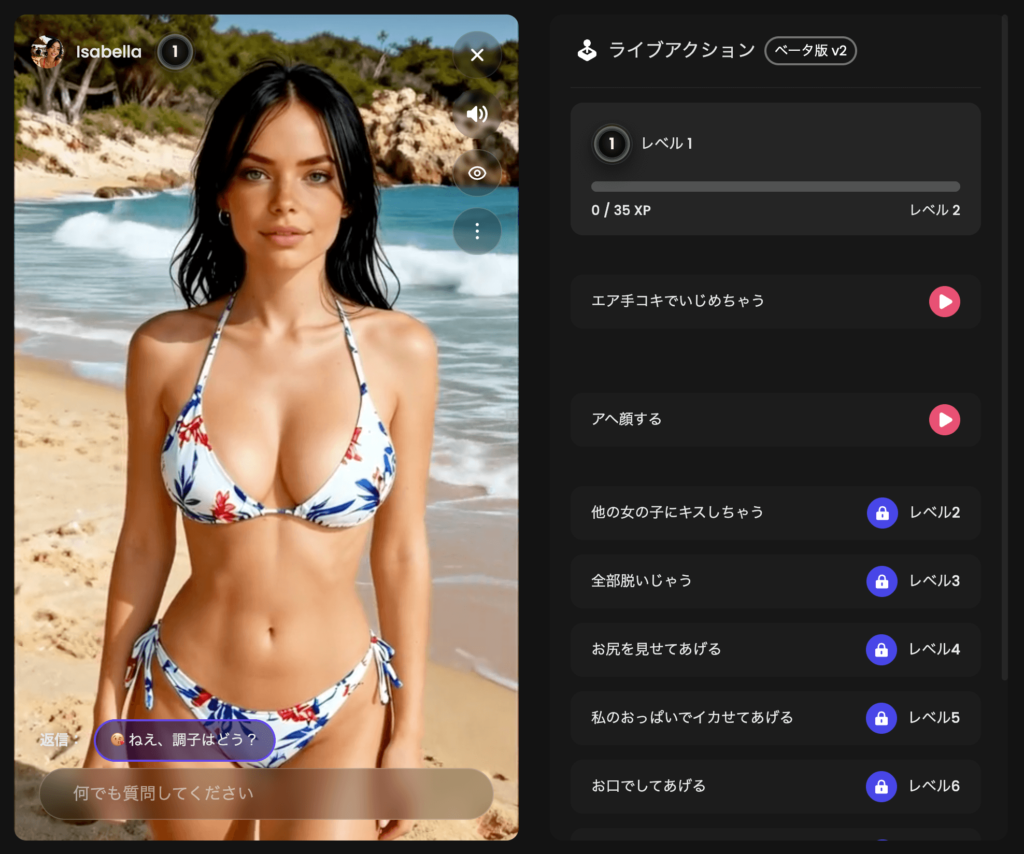Play the アヘ顔する action
Image resolution: width=1024 pixels, height=854 pixels.
pyautogui.click(x=944, y=419)
